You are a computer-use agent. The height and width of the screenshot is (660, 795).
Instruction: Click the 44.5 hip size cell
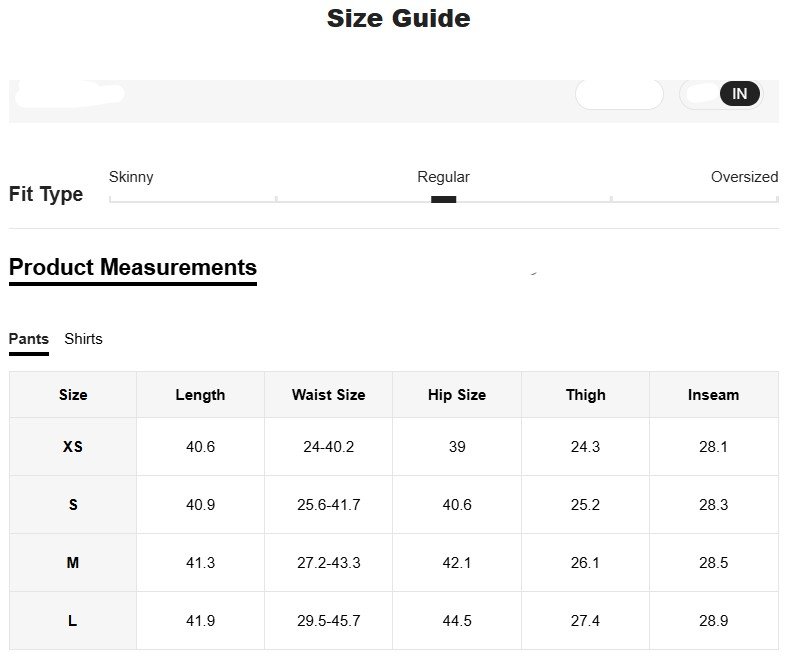457,621
